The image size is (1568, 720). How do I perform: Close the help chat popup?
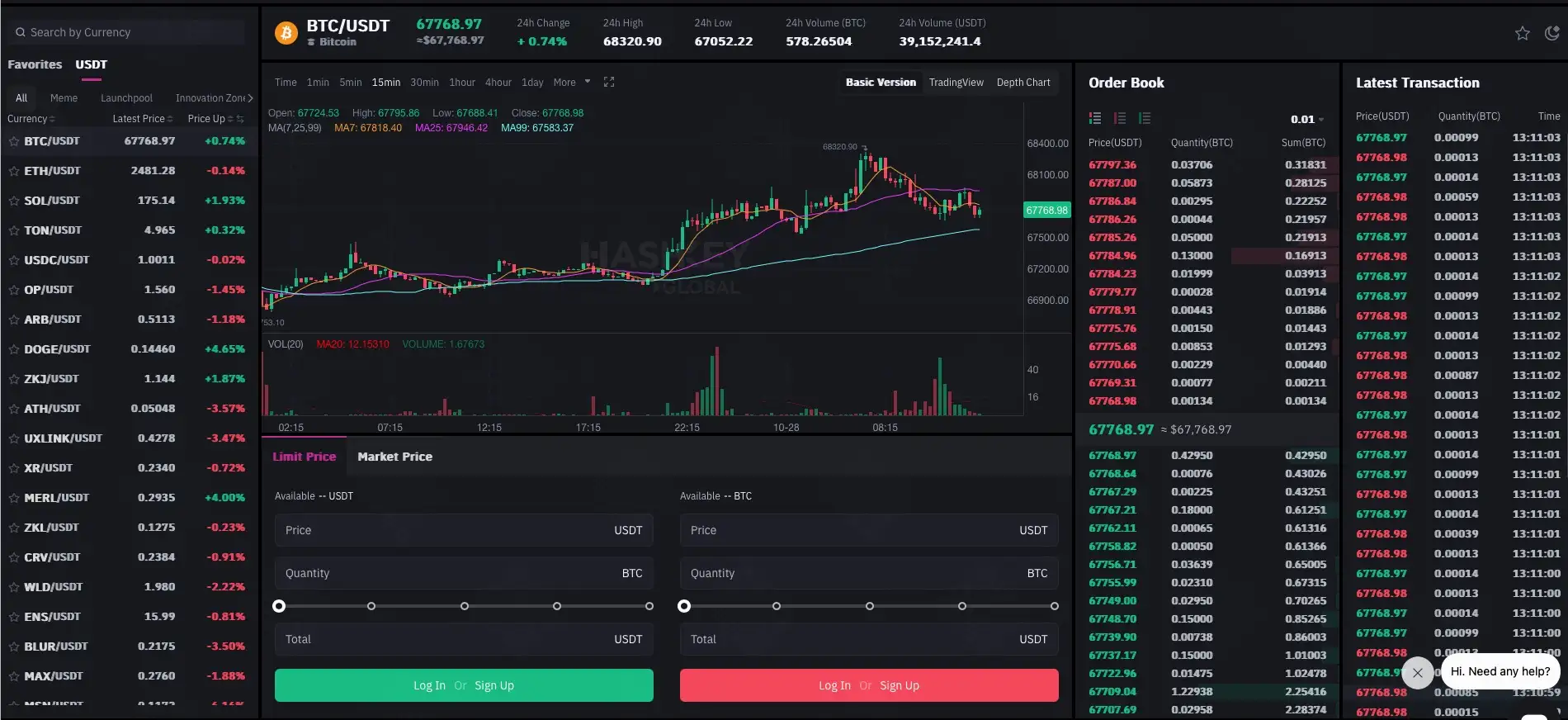coord(1417,672)
